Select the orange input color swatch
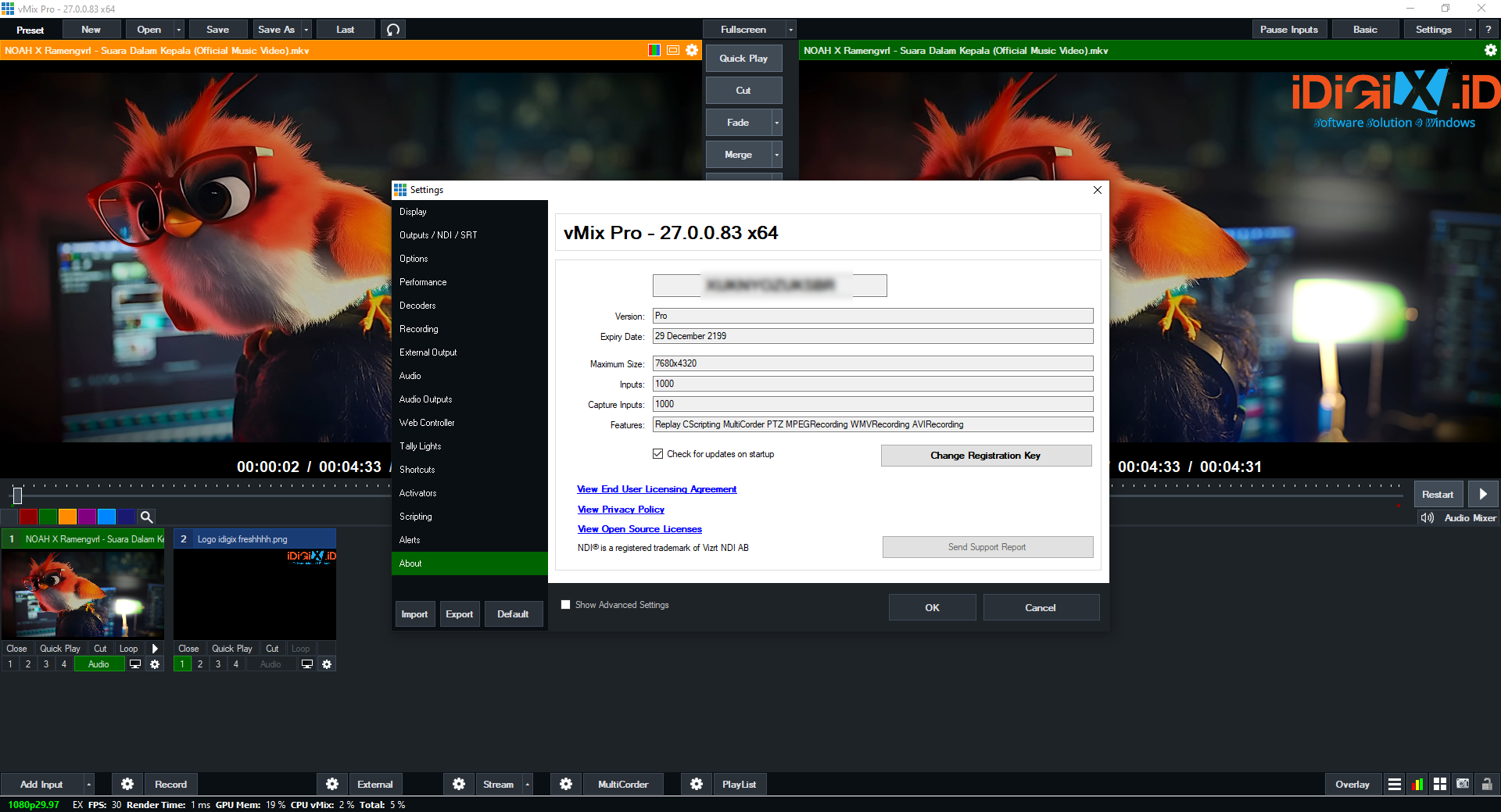Screen dimensions: 1501x812 coord(67,517)
